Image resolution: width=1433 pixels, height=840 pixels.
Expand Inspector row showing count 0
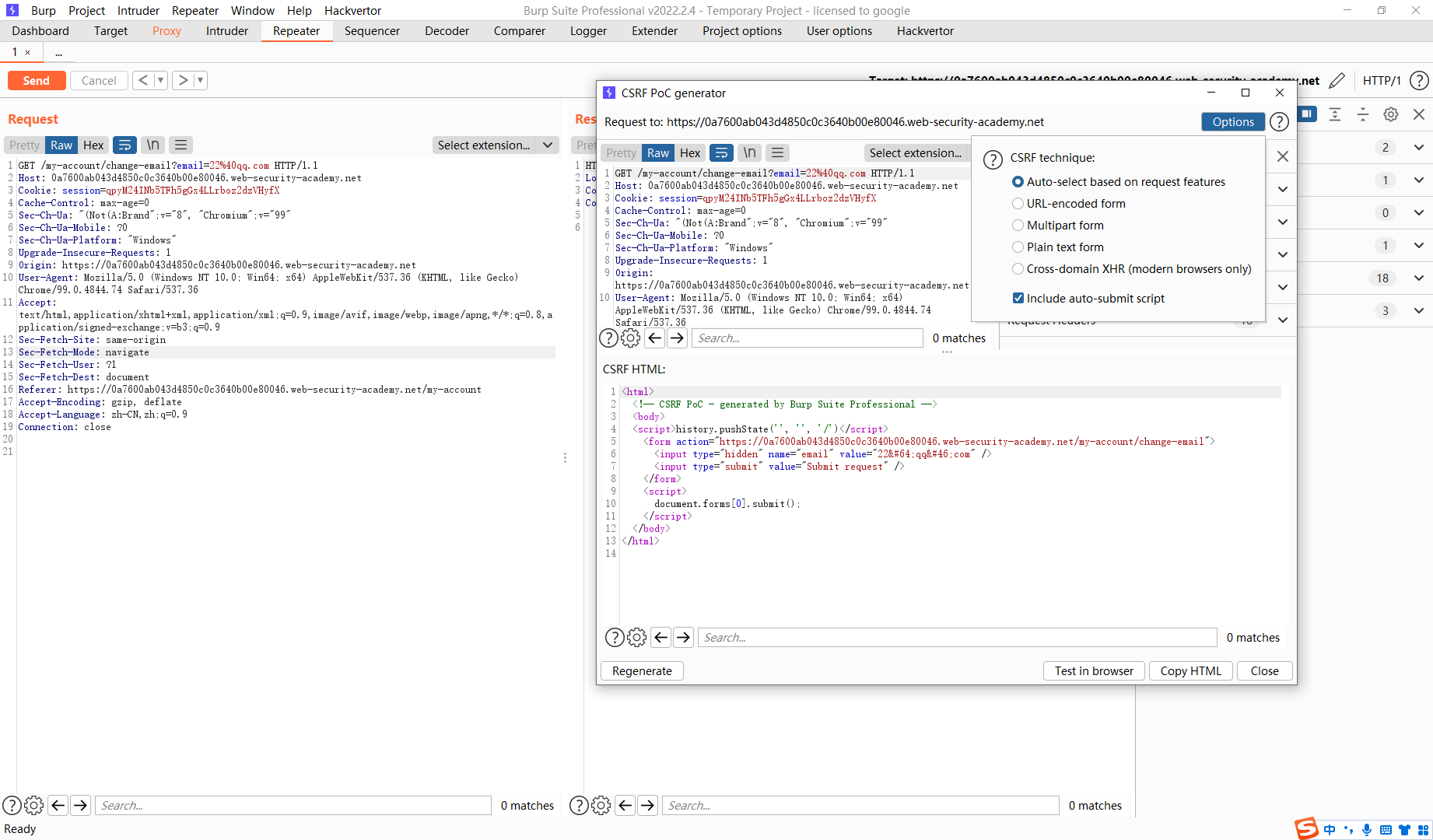(x=1419, y=212)
